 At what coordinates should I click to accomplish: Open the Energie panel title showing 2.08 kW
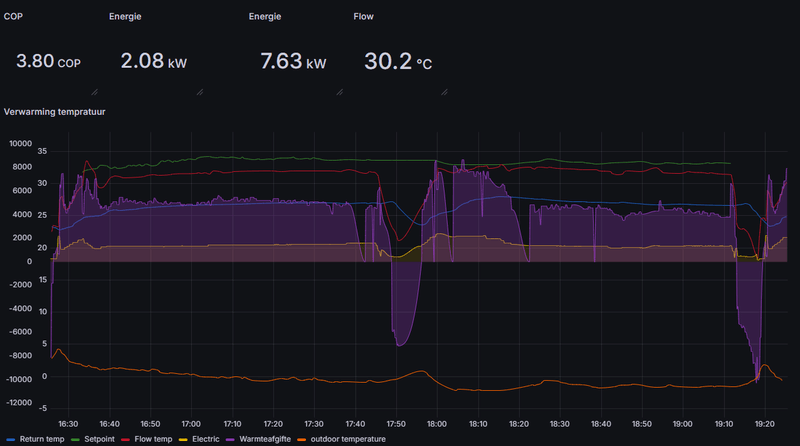click(x=125, y=16)
